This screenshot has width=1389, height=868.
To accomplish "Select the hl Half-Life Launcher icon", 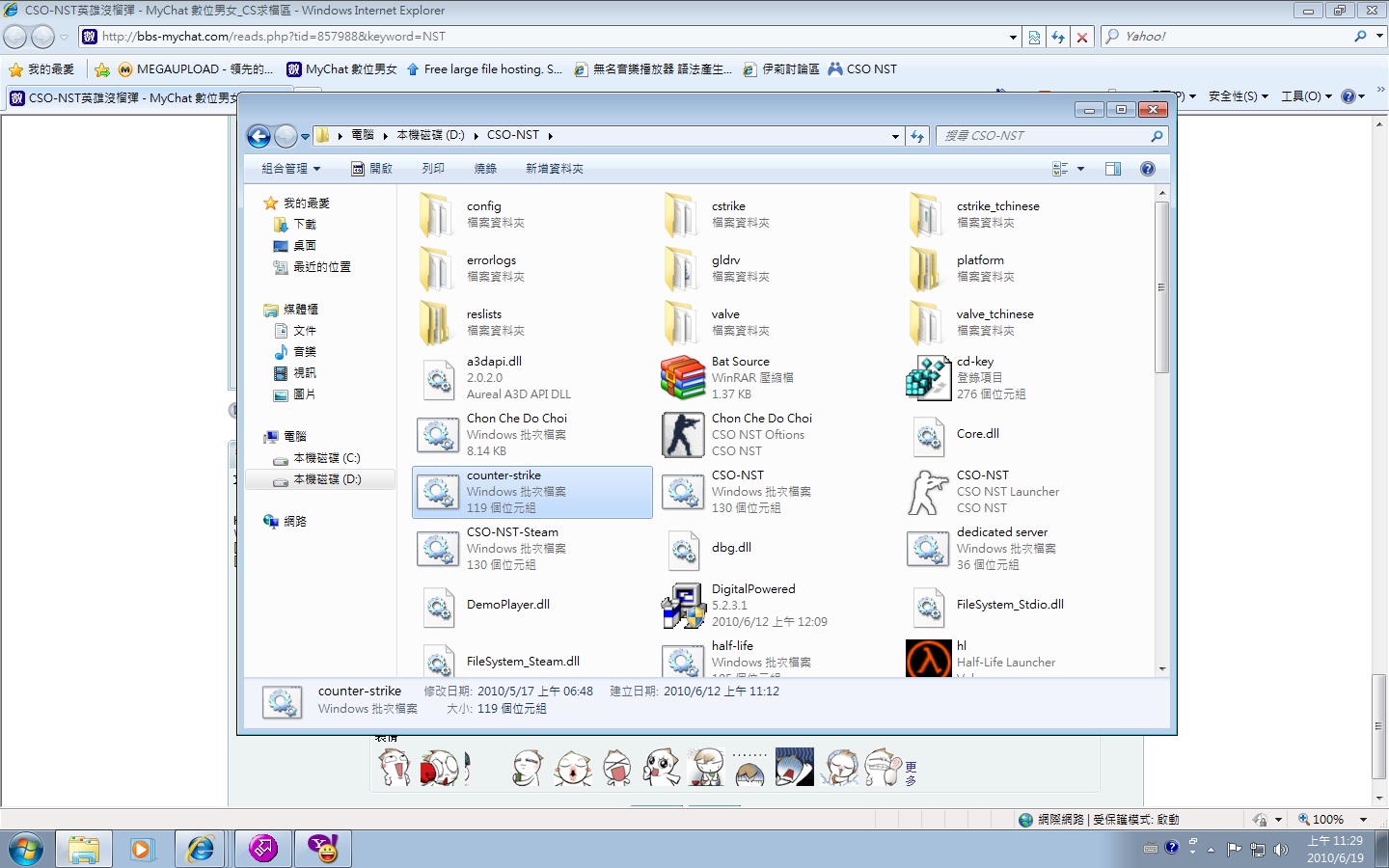I will pyautogui.click(x=929, y=659).
